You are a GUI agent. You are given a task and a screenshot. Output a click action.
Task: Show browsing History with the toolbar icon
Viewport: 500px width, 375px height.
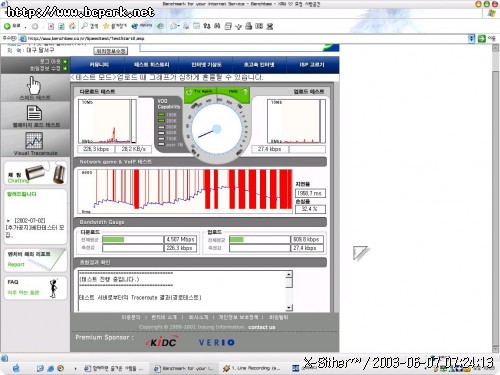point(160,26)
